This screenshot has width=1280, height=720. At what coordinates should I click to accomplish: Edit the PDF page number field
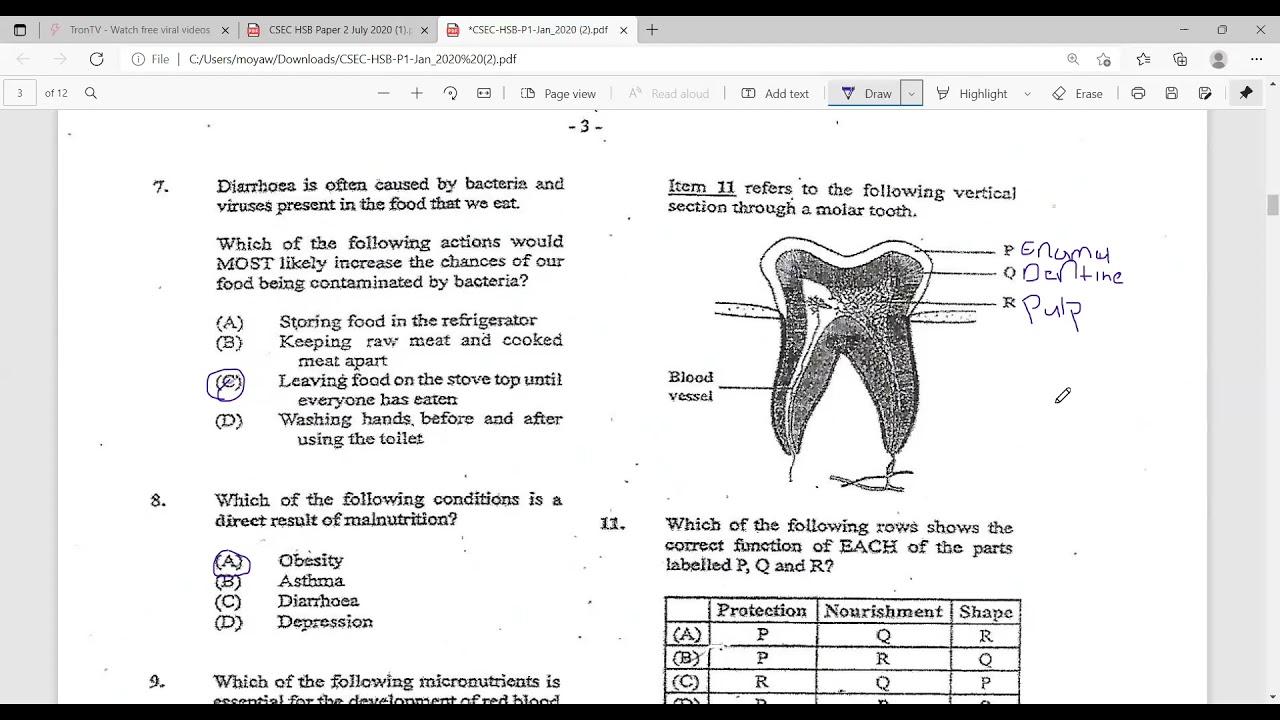click(x=20, y=93)
